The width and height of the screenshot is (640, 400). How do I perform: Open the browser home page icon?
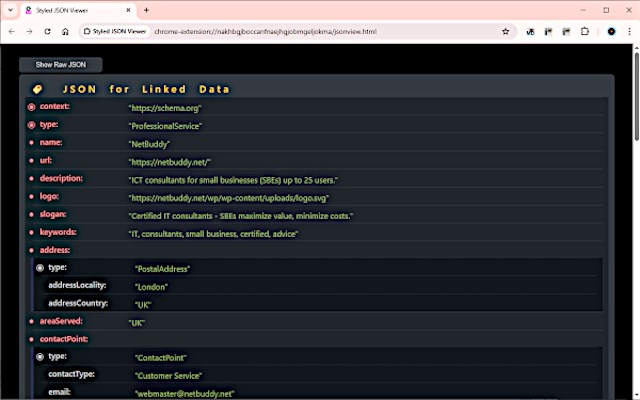tap(65, 31)
